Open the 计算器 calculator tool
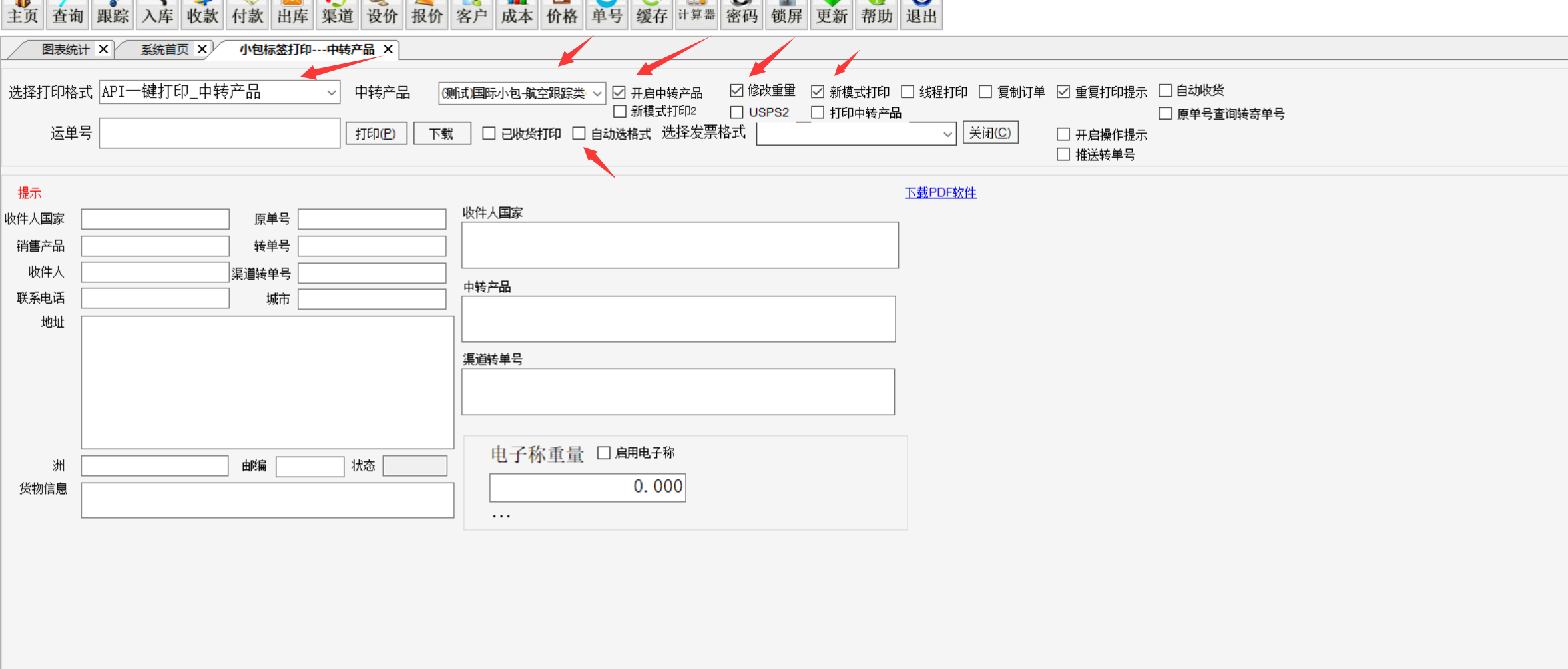This screenshot has width=1568, height=669. point(696,14)
